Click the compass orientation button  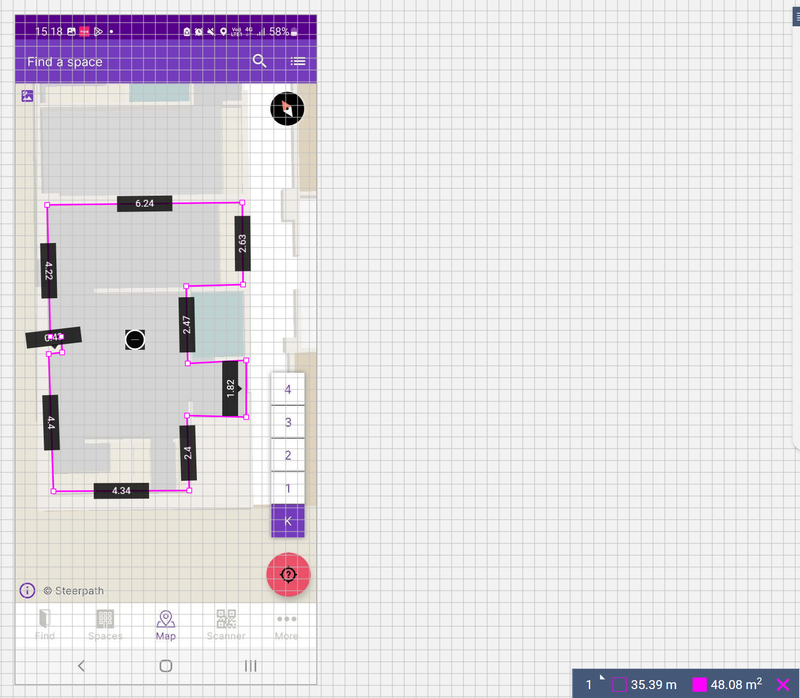tap(287, 107)
